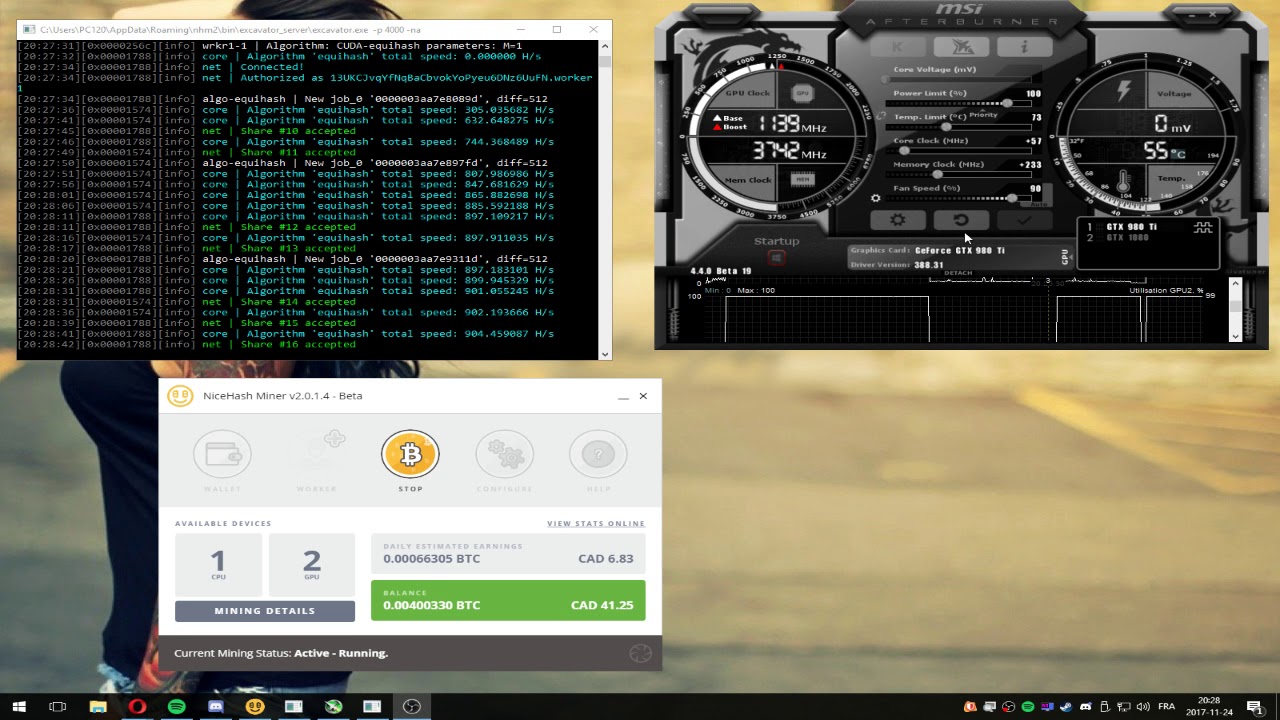Select GTX 980 Ti in GPU list
1280x720 pixels.
tap(1131, 227)
